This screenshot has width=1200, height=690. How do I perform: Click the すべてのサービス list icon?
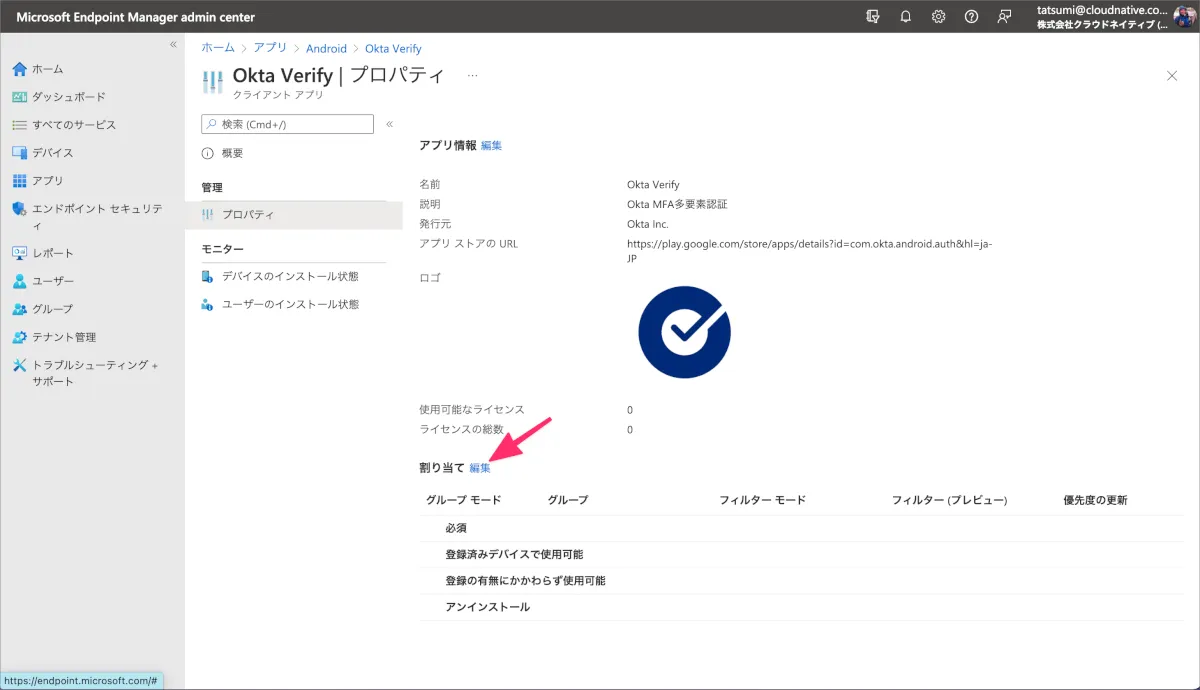click(x=19, y=125)
